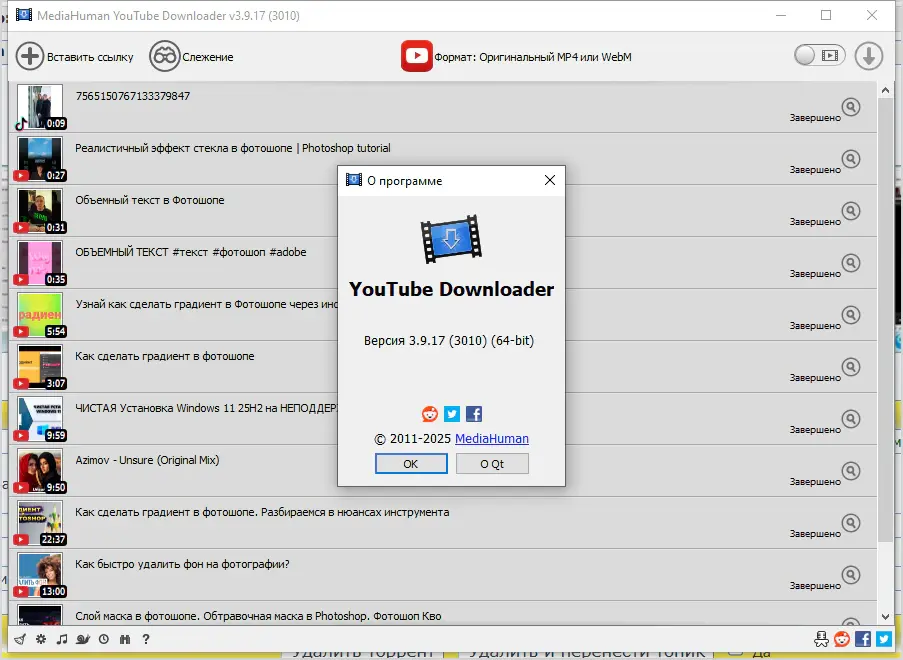Open the question mark help icon

[x=146, y=639]
